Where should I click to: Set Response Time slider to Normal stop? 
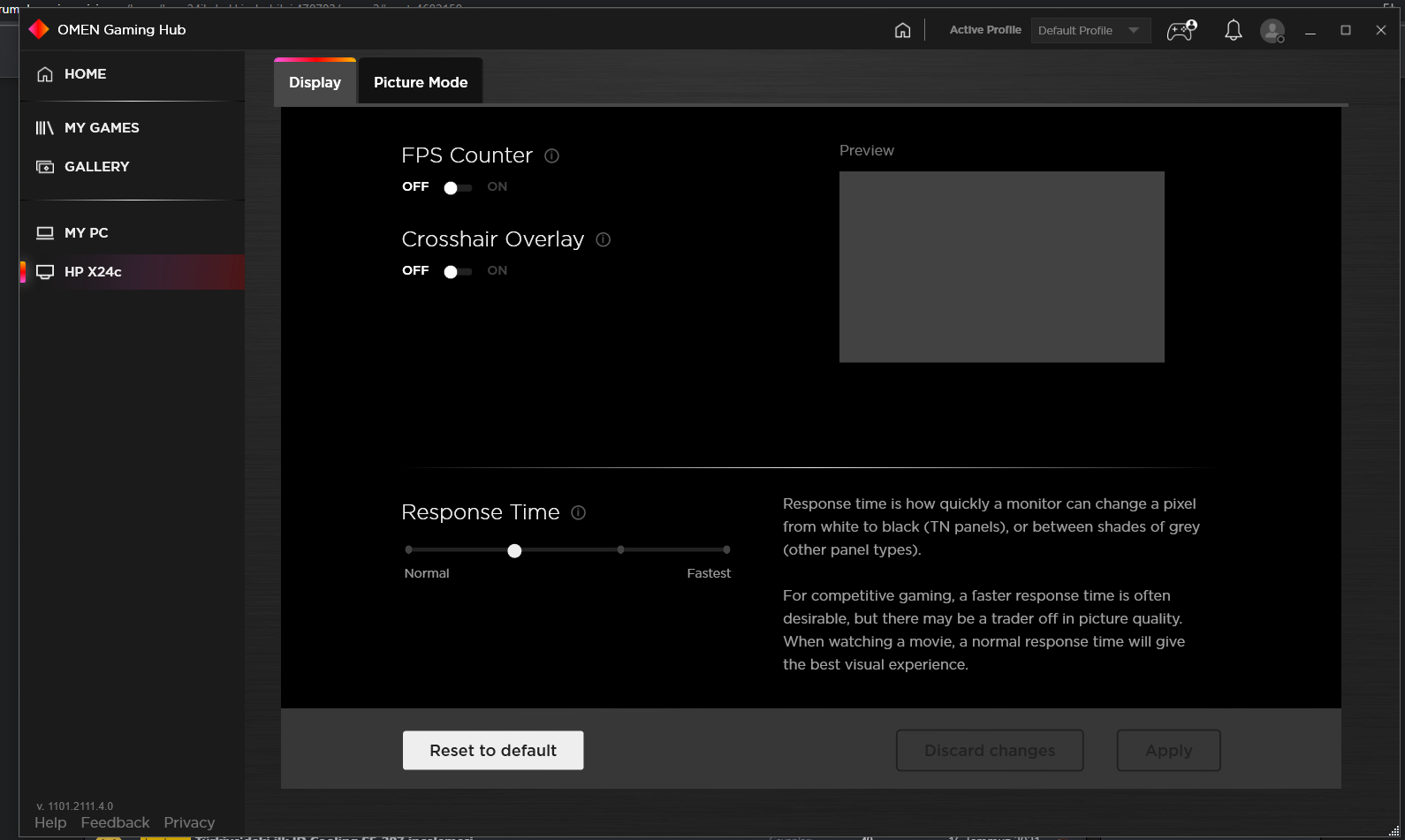click(408, 549)
